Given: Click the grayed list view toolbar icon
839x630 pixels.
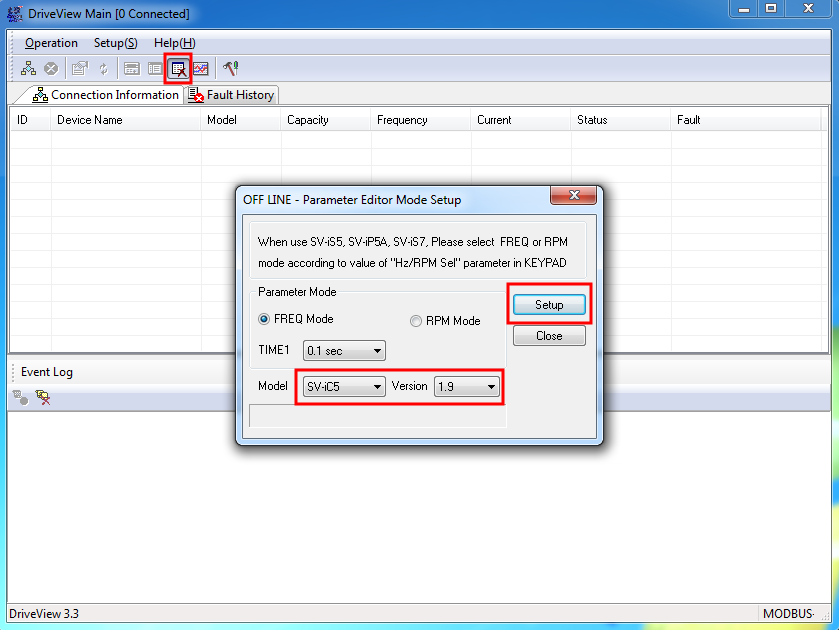Looking at the screenshot, I should pos(155,69).
